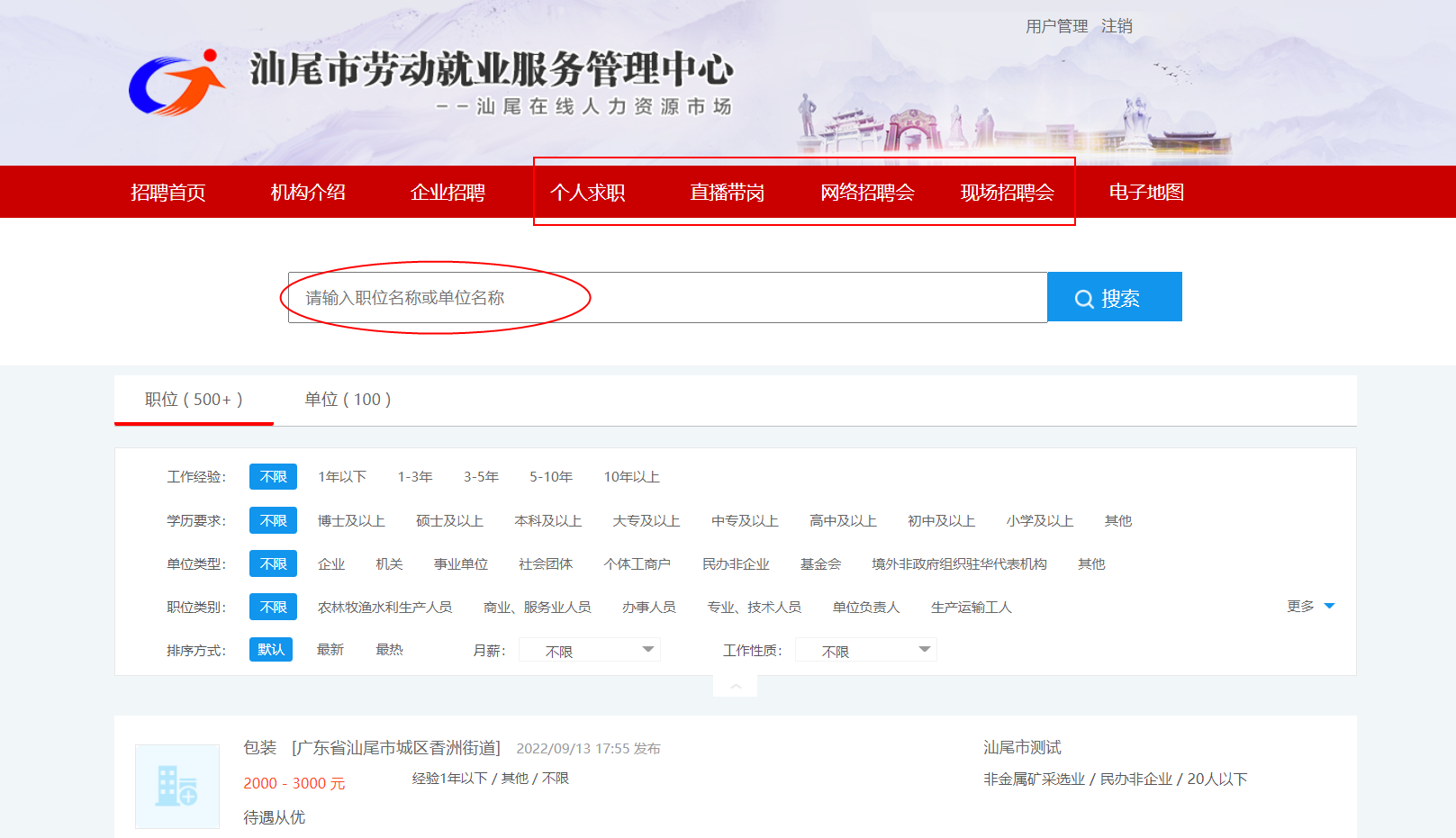
Task: Switch to the 单位 (100) tab
Action: click(348, 400)
